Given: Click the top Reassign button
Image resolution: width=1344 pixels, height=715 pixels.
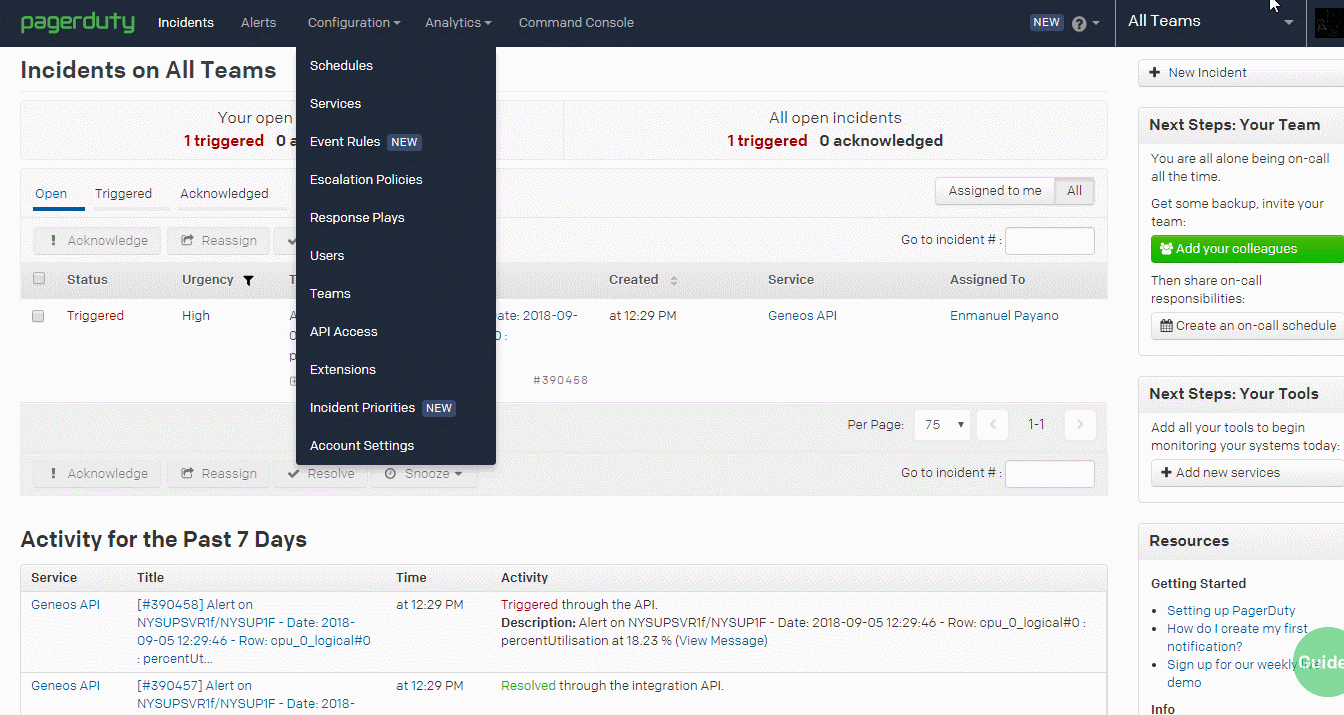Looking at the screenshot, I should [218, 241].
